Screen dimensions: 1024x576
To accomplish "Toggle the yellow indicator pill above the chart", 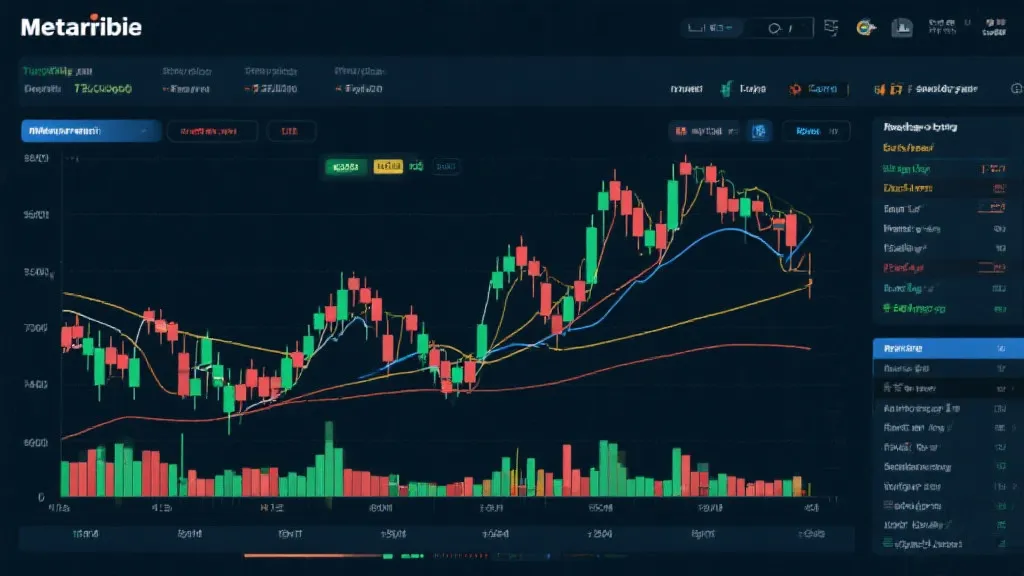I will point(387,166).
